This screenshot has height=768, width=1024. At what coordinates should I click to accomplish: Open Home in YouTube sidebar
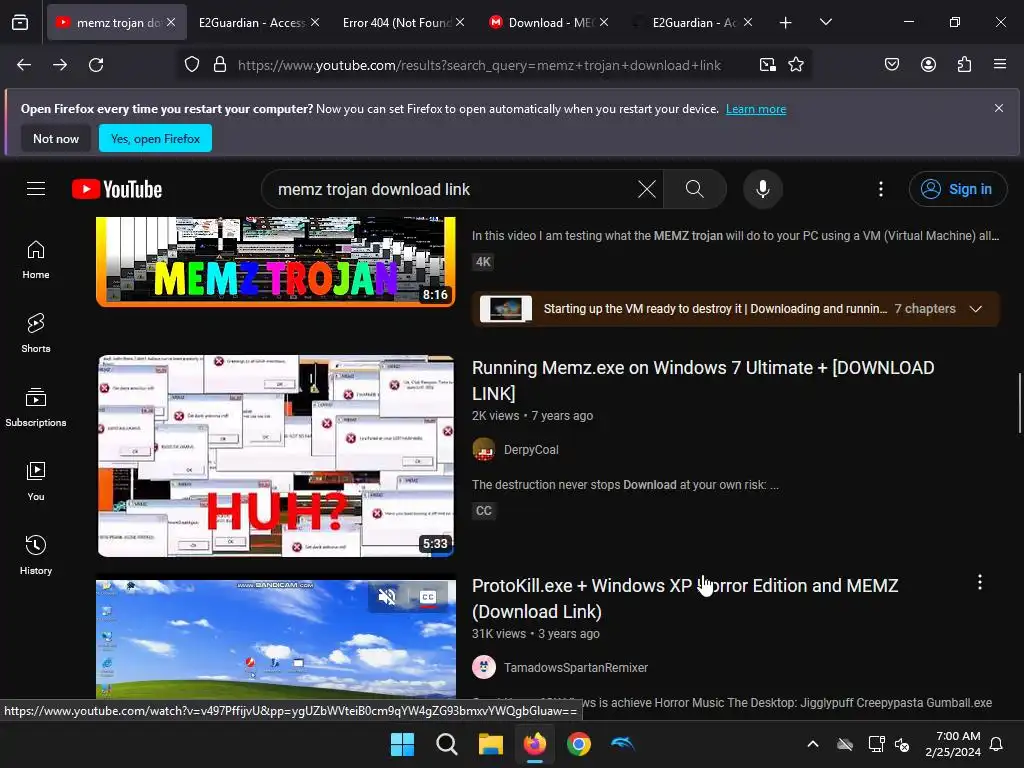pos(36,259)
